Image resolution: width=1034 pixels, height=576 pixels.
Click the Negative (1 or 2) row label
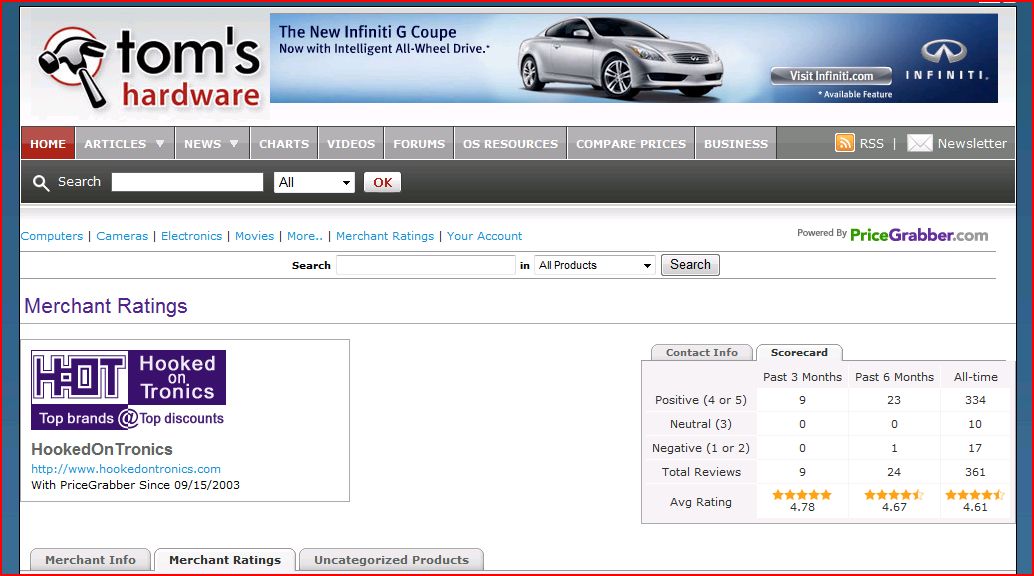pyautogui.click(x=700, y=448)
